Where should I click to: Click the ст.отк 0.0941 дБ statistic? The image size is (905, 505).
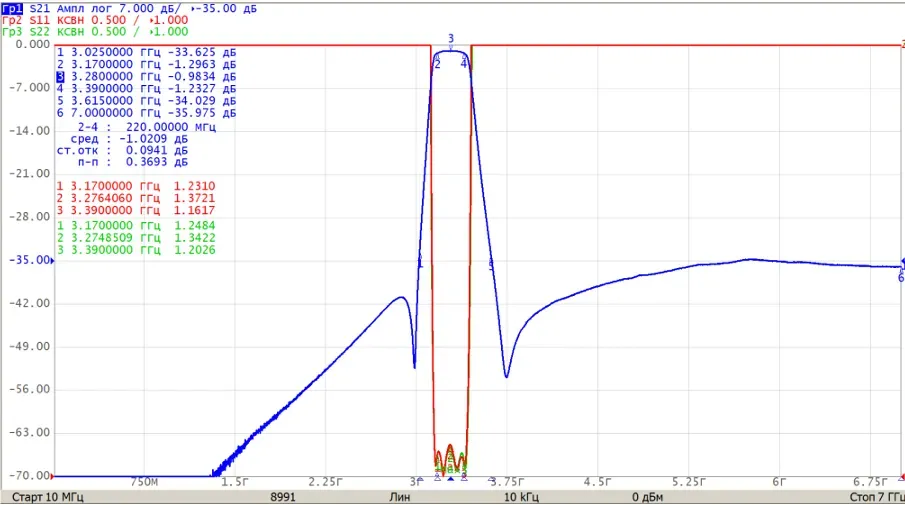point(122,151)
